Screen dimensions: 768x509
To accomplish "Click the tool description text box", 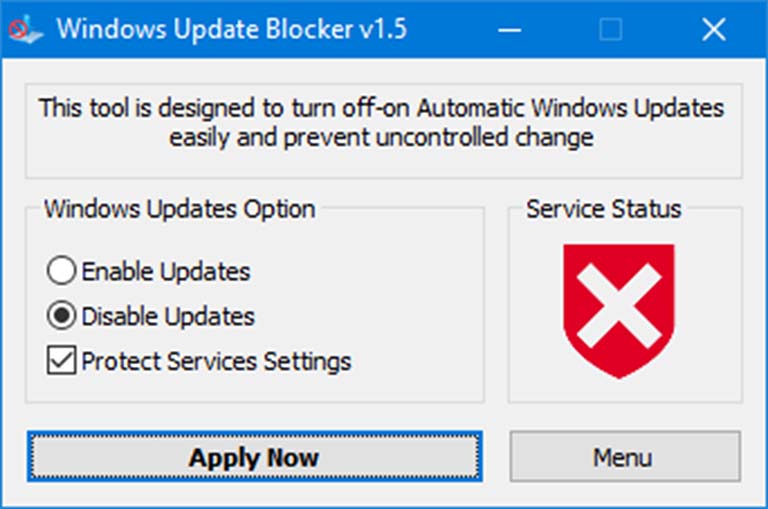I will pyautogui.click(x=383, y=122).
